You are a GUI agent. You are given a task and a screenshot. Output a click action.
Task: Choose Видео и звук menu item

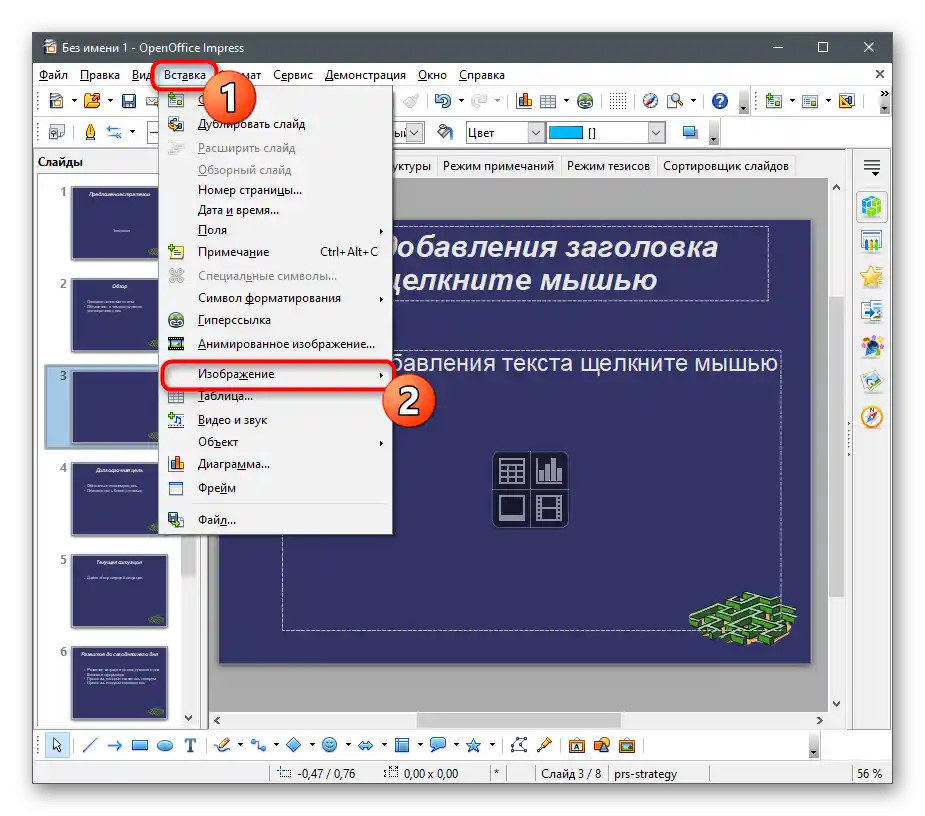pos(276,420)
